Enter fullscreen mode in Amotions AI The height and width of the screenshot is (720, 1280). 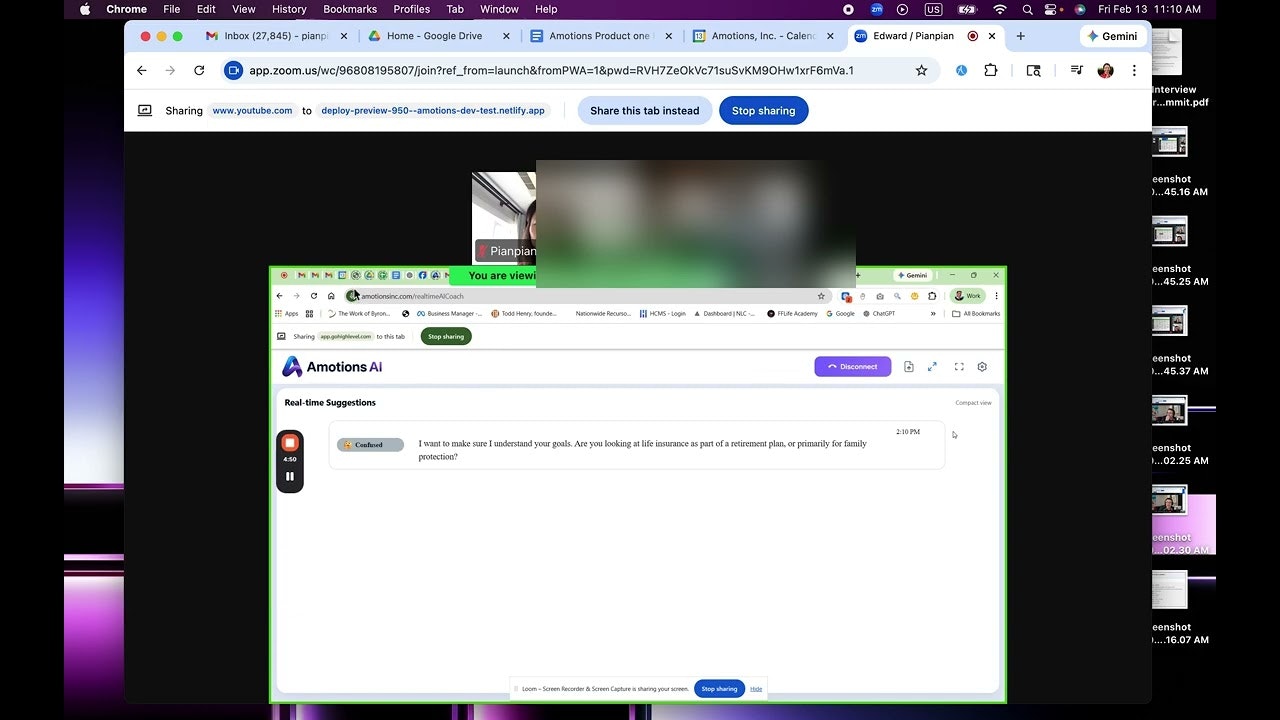(958, 366)
